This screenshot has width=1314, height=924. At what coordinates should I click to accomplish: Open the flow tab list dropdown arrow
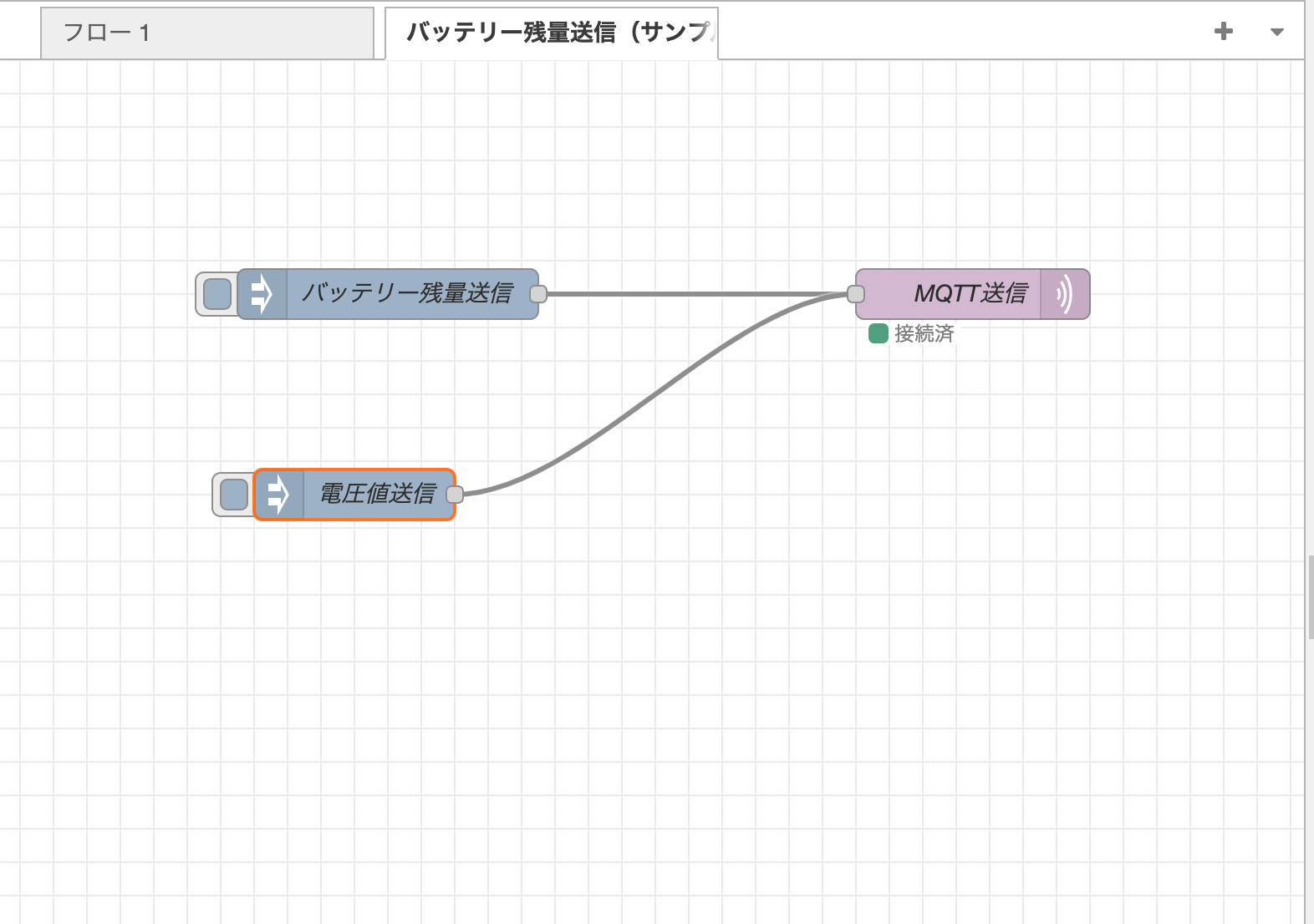[1276, 33]
